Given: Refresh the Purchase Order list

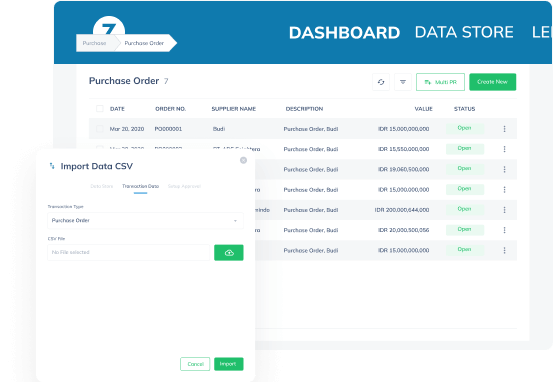Looking at the screenshot, I should (381, 82).
